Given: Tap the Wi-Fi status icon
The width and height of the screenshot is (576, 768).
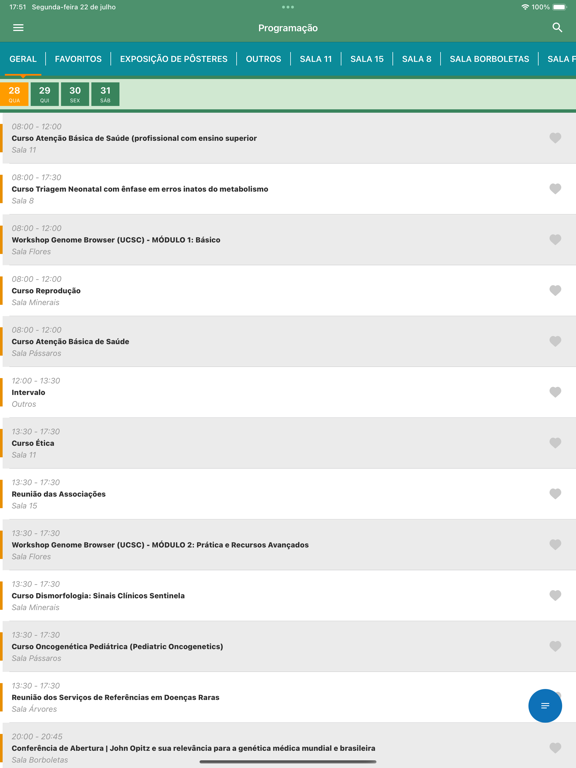Looking at the screenshot, I should click(x=525, y=7).
